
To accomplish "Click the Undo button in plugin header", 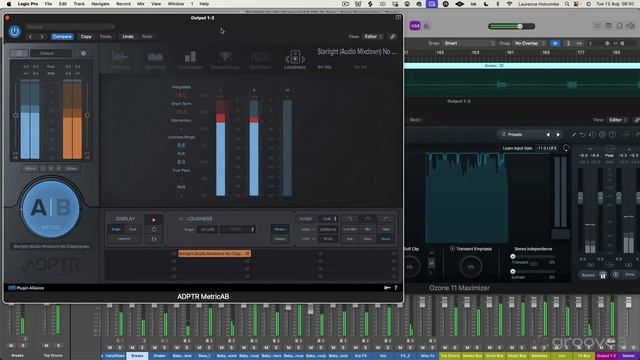I will tap(128, 37).
